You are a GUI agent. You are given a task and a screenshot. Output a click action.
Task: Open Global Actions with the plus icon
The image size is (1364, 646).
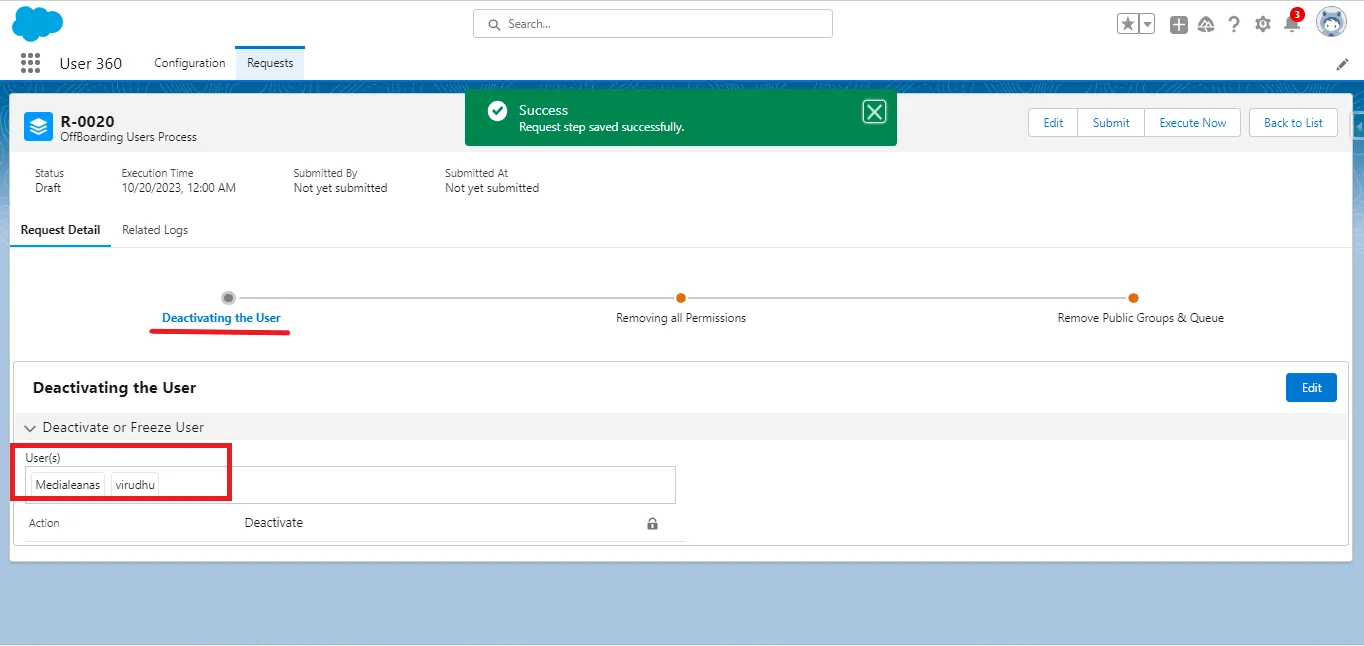[x=1178, y=22]
